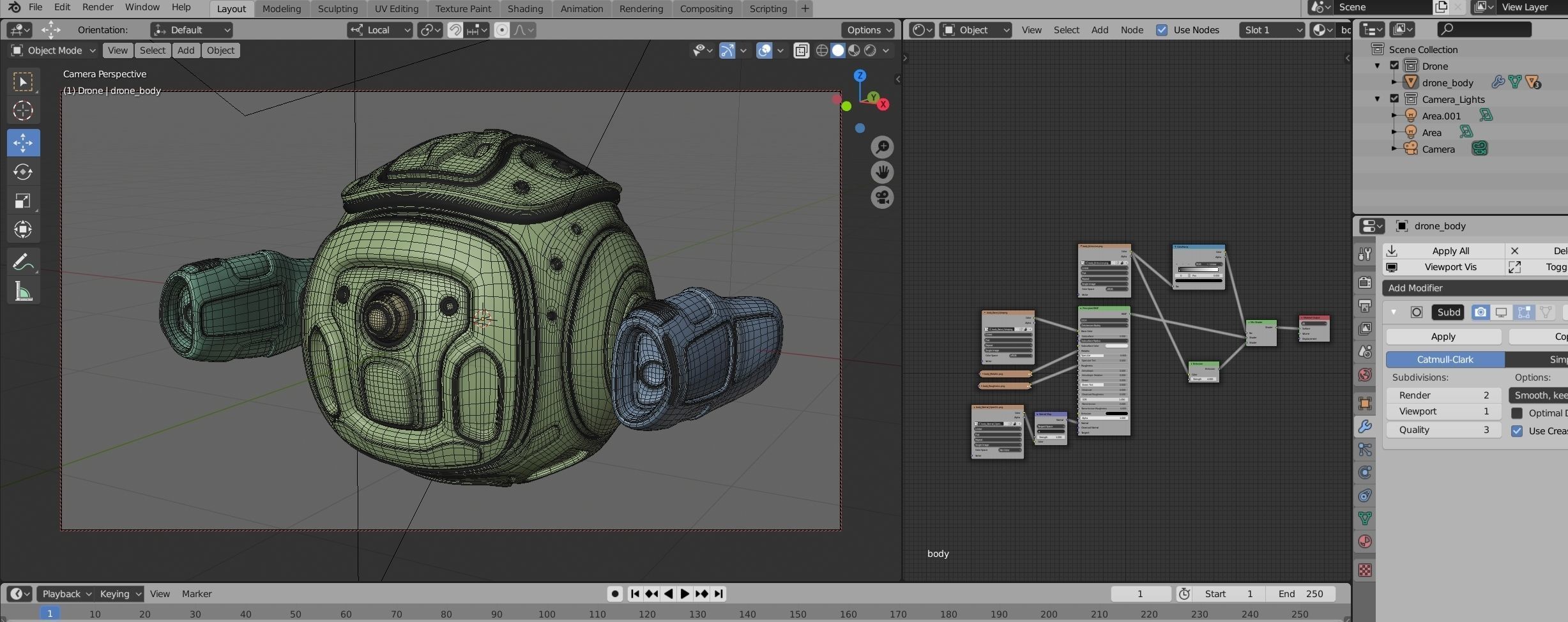
Task: Collapse the Drone collection in outliner
Action: [1378, 66]
